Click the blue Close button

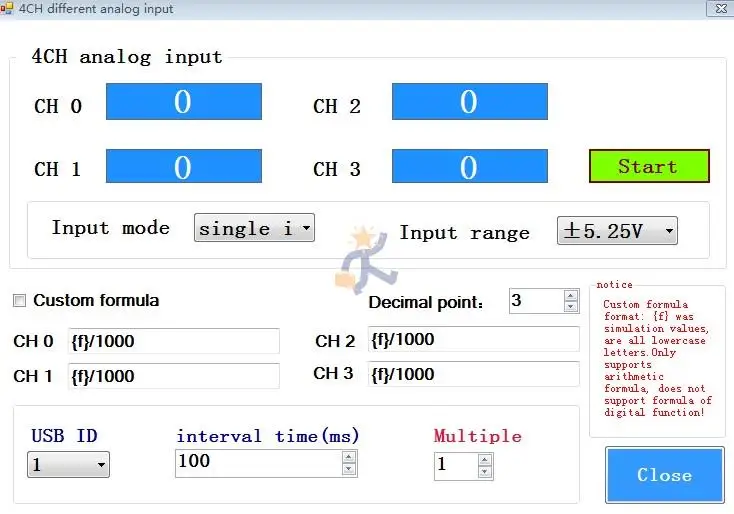[x=665, y=475]
